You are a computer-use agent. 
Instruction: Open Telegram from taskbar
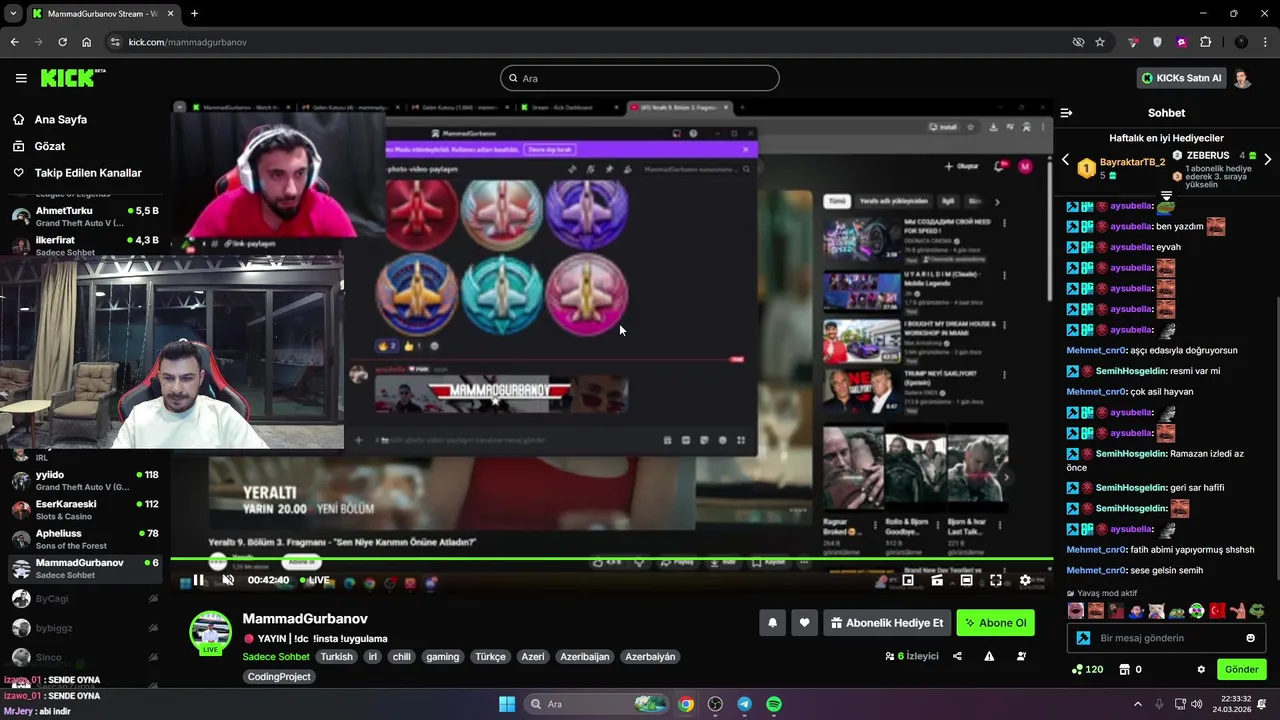[744, 704]
